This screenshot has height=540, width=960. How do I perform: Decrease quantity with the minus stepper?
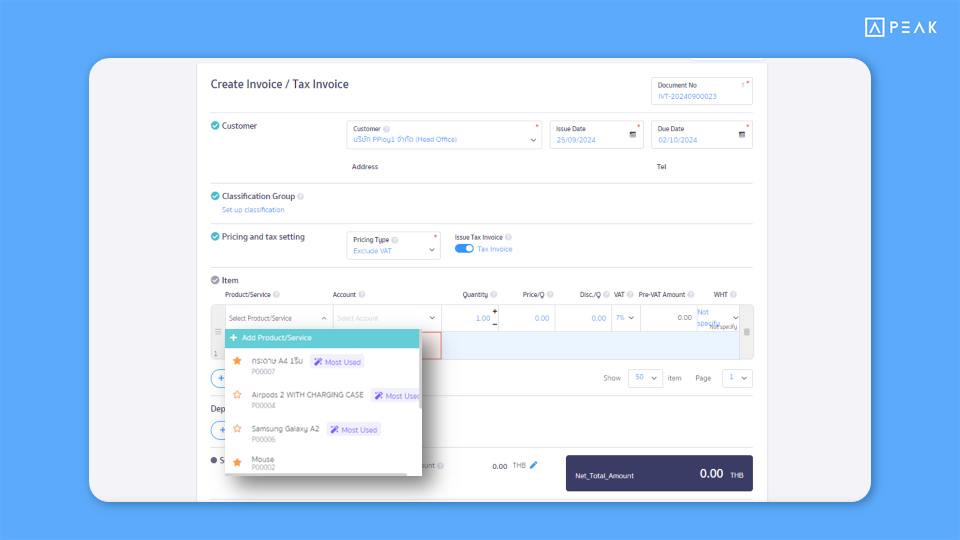coord(495,324)
